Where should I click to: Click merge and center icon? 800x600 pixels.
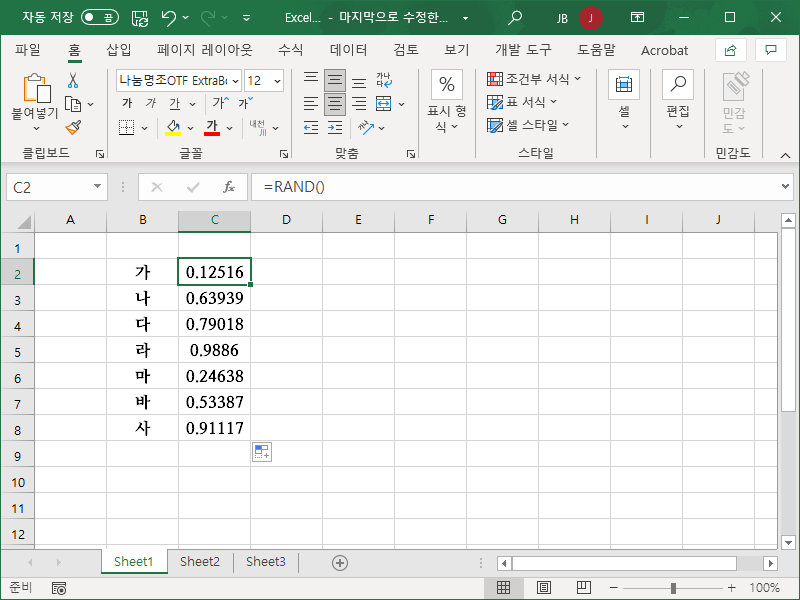pos(384,104)
